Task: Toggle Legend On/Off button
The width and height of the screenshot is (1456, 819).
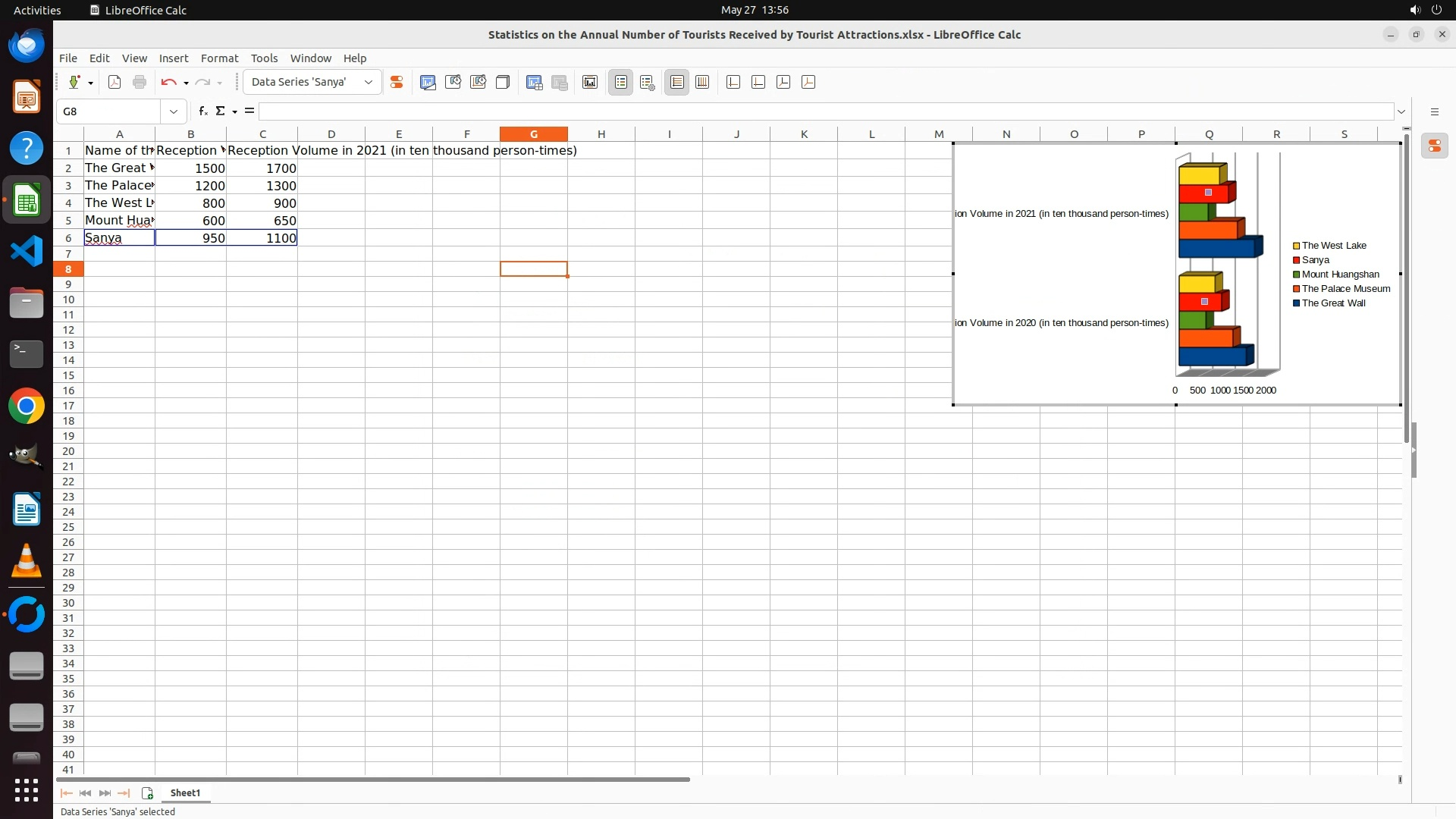Action: 621,82
